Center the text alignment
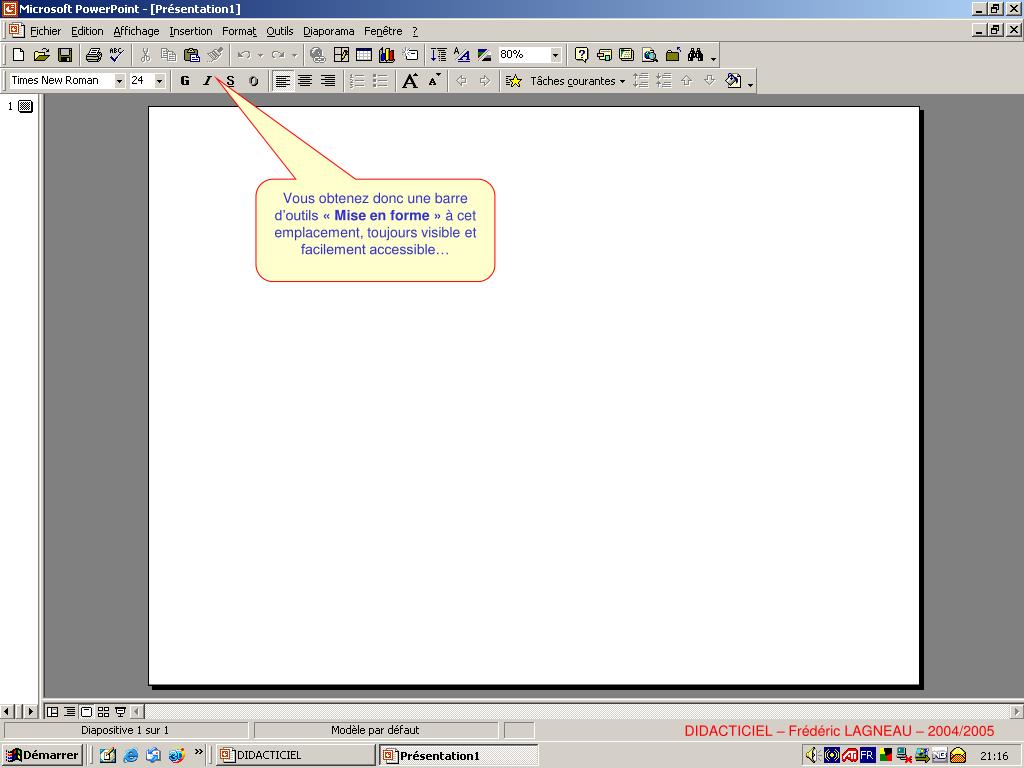The height and width of the screenshot is (768, 1024). (305, 81)
